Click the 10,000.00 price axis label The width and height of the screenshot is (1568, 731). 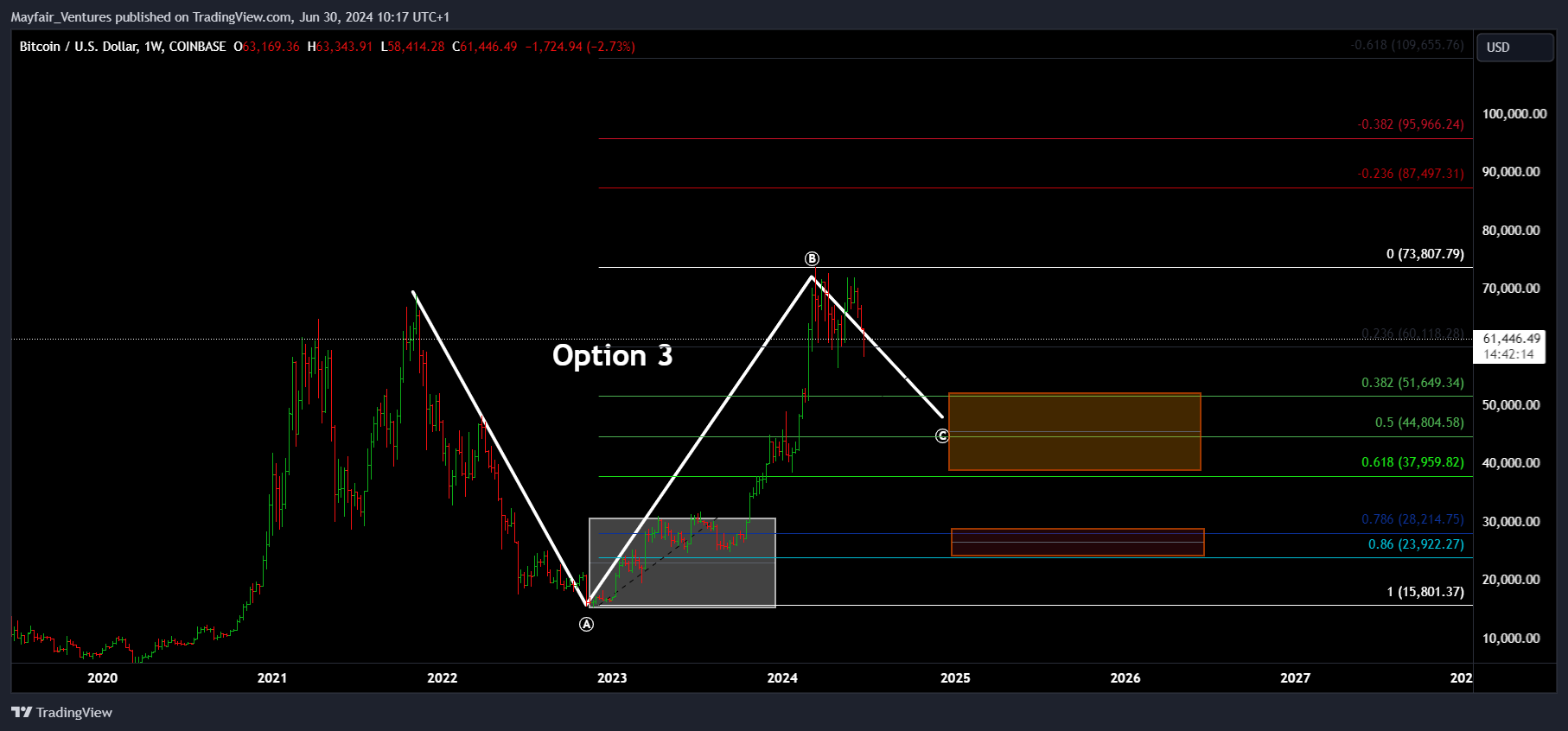coord(1511,639)
